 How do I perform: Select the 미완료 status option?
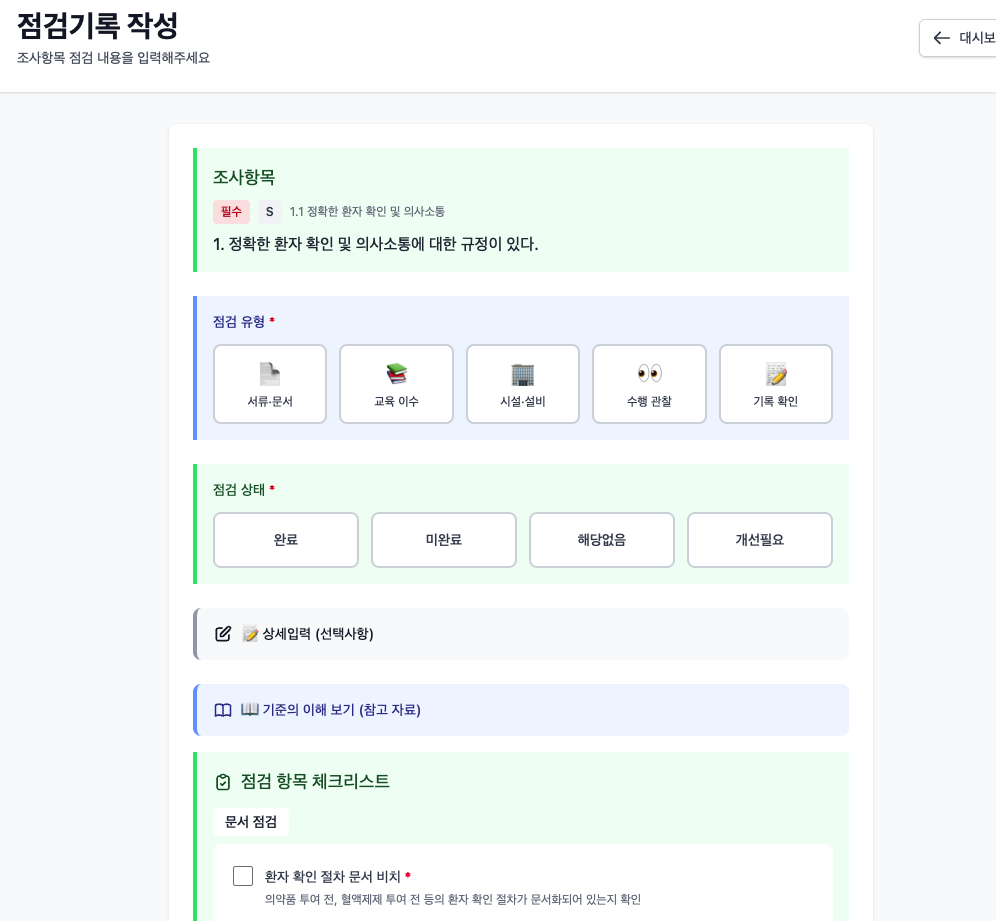(x=443, y=540)
